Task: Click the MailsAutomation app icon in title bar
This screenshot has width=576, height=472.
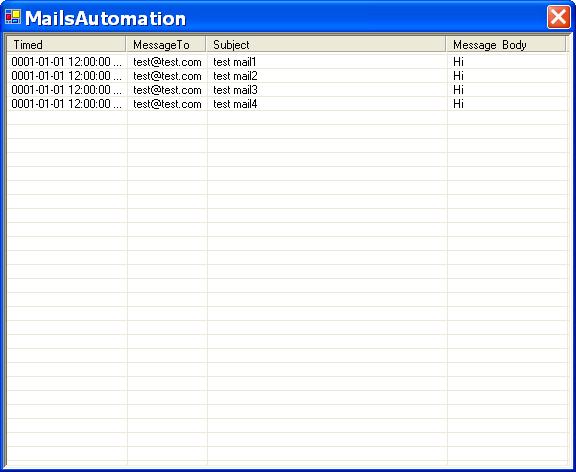Action: pyautogui.click(x=13, y=17)
